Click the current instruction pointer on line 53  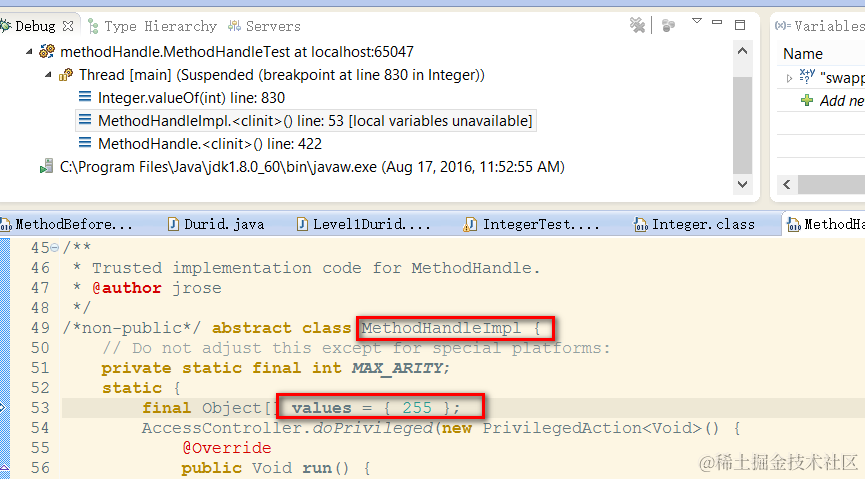[x=3, y=408]
